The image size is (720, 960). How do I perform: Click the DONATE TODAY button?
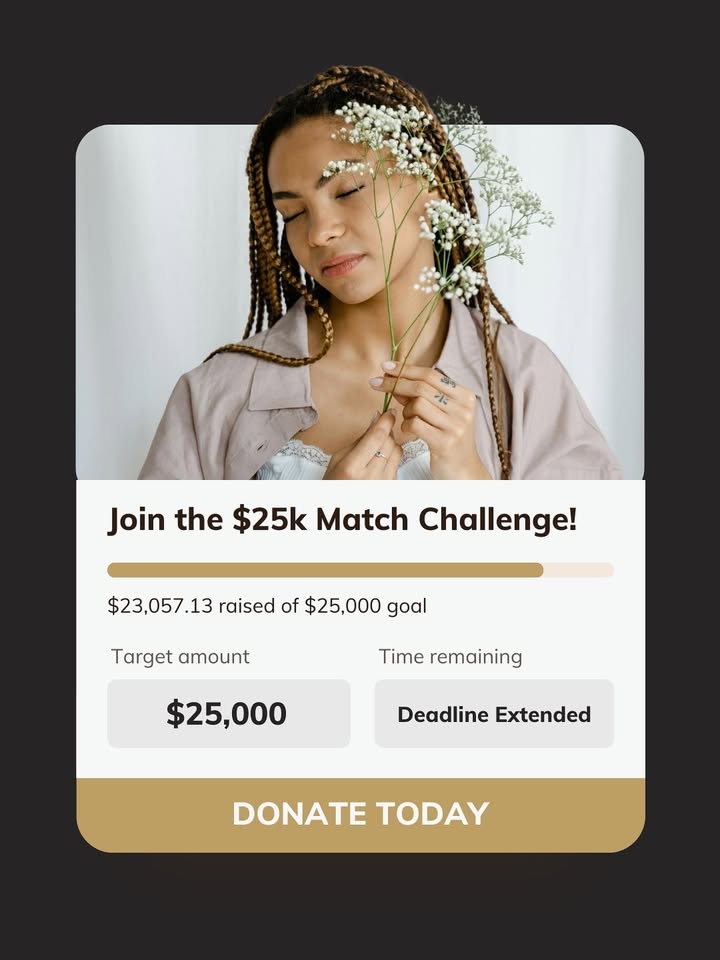click(x=360, y=815)
